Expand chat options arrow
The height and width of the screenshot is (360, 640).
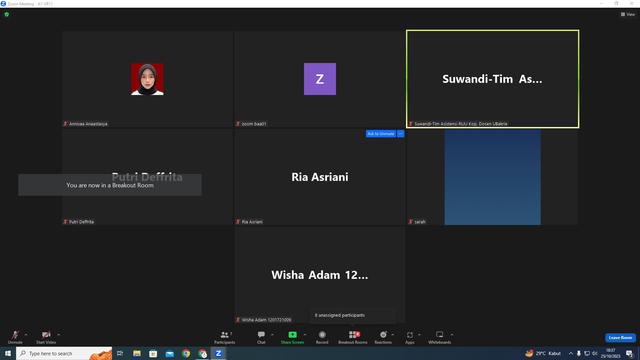click(x=272, y=335)
